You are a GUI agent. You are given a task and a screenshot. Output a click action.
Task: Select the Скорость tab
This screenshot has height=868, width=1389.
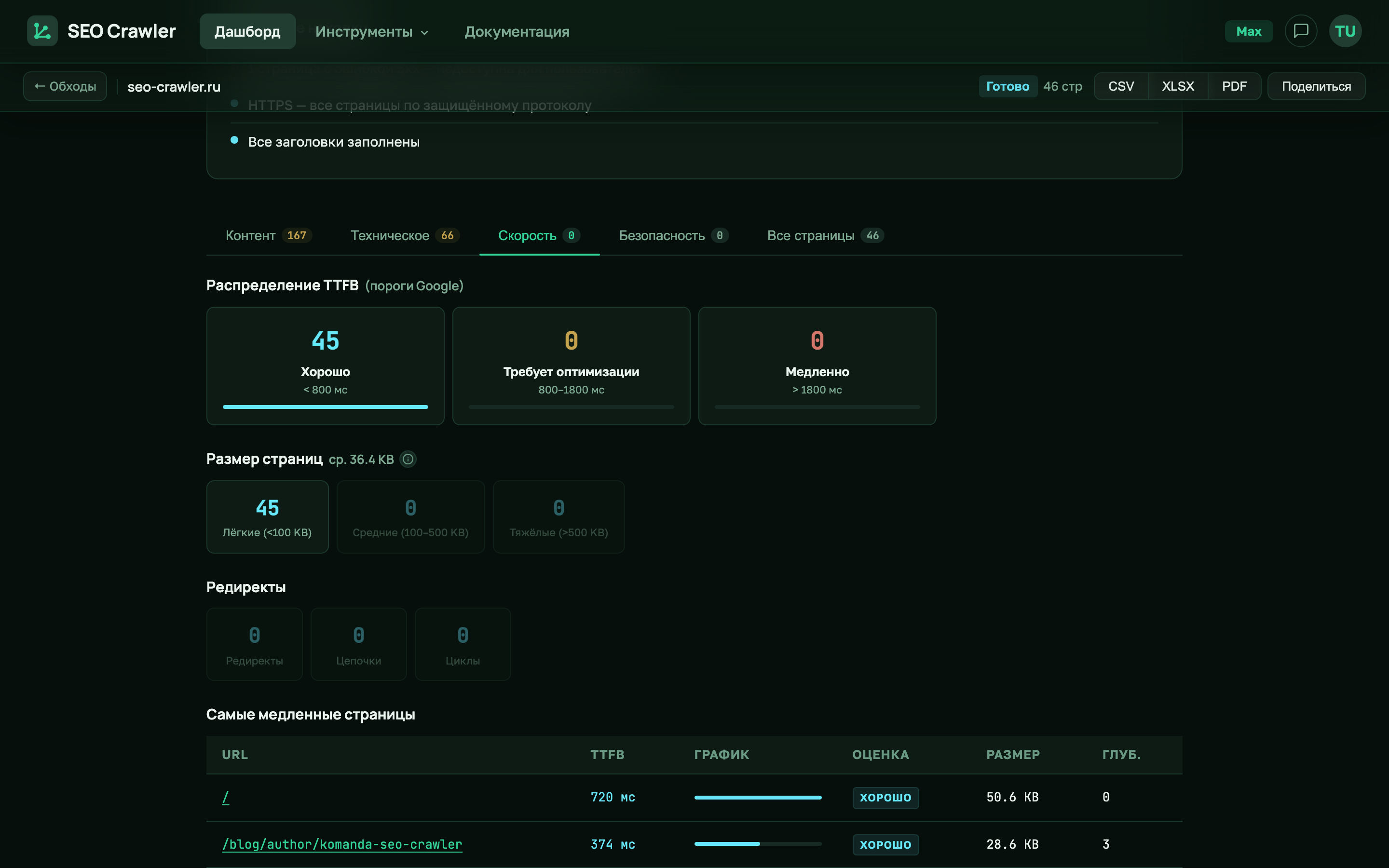(x=539, y=235)
